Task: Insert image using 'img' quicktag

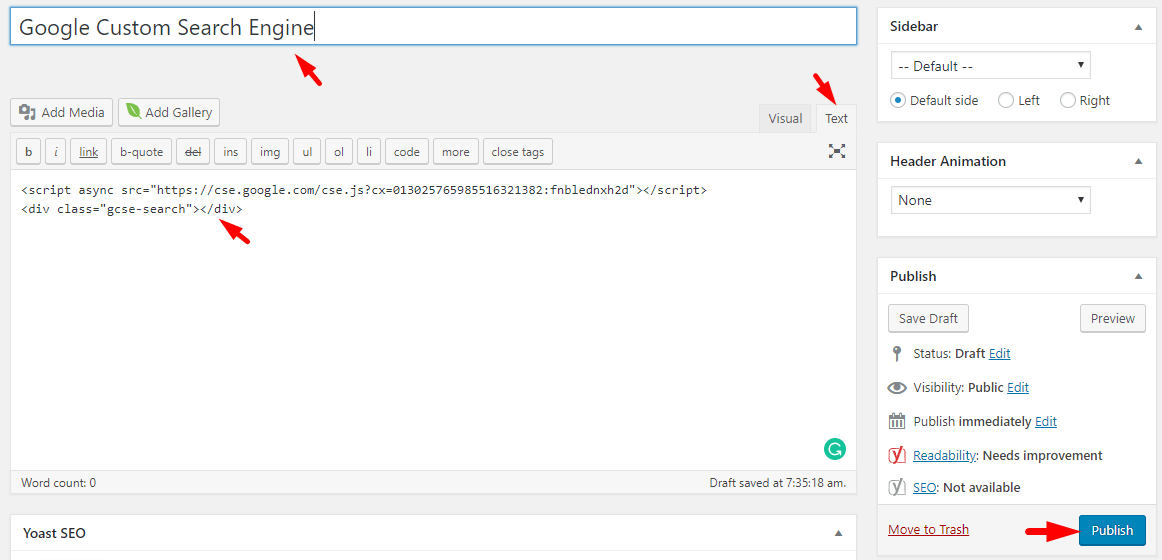Action: (270, 152)
